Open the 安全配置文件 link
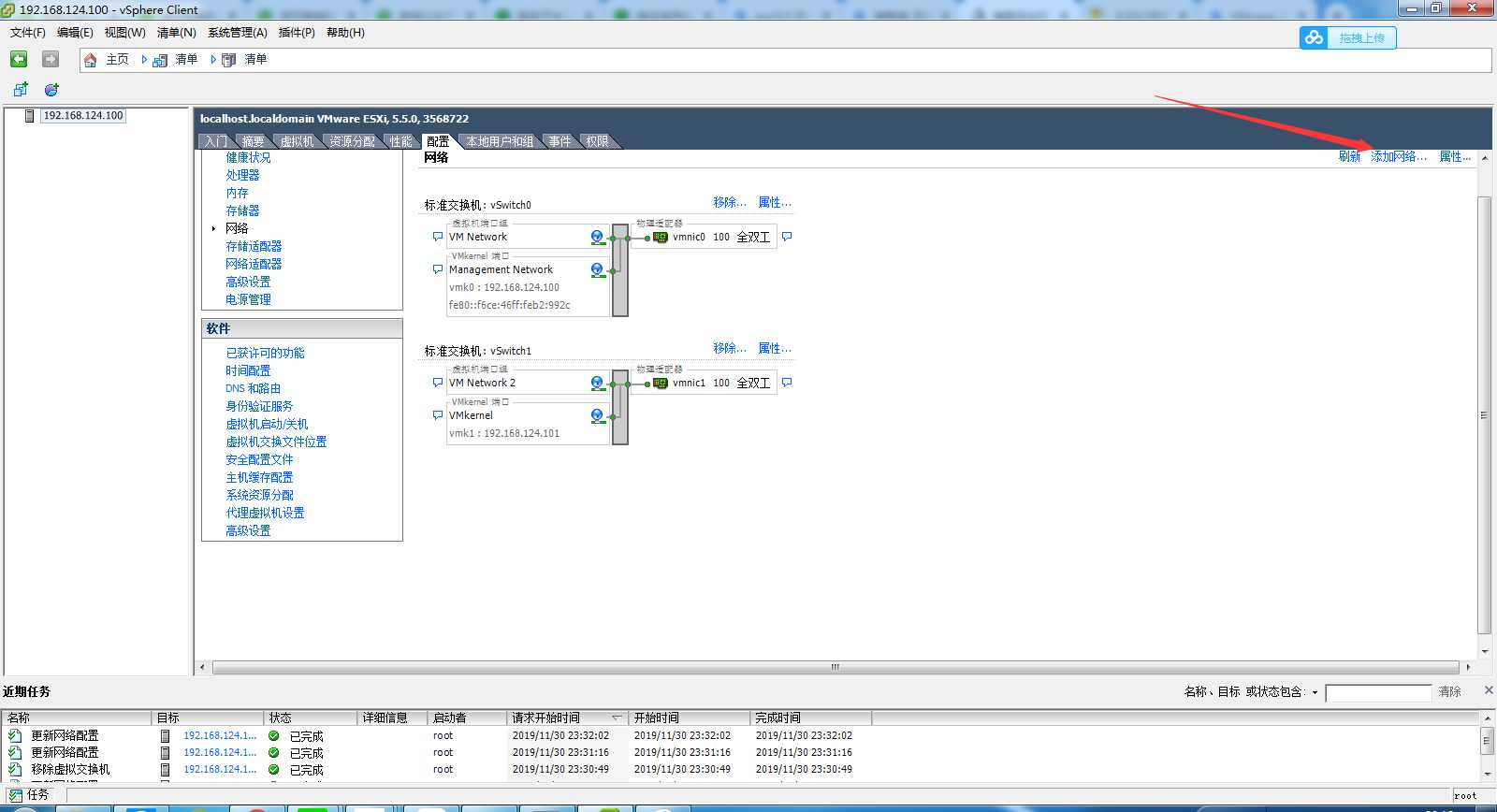The image size is (1497, 812). tap(259, 459)
